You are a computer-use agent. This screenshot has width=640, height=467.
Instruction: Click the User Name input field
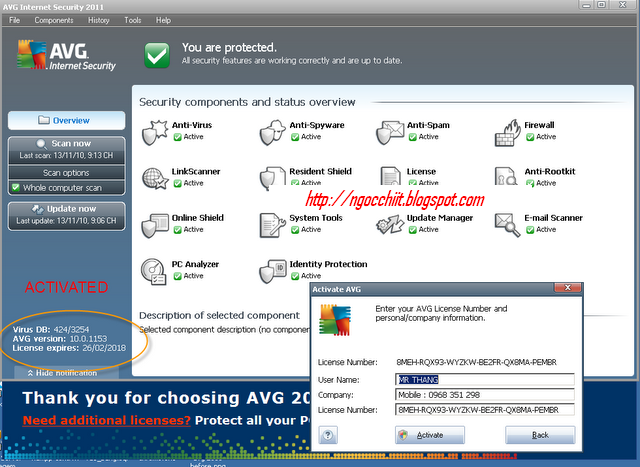[484, 380]
